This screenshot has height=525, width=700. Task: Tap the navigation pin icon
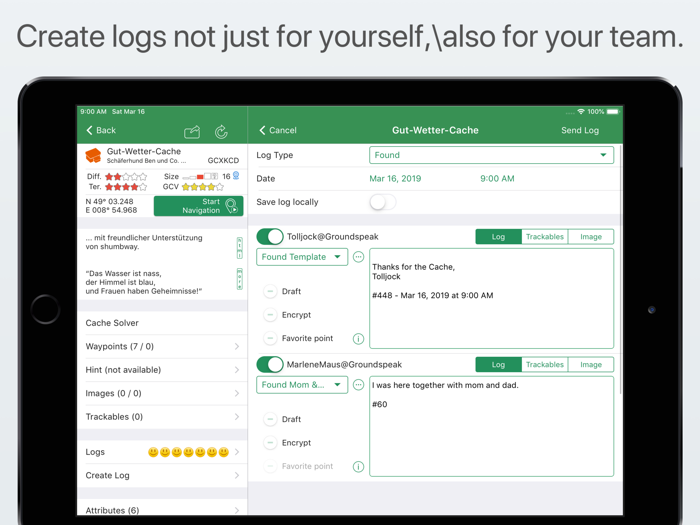[232, 206]
